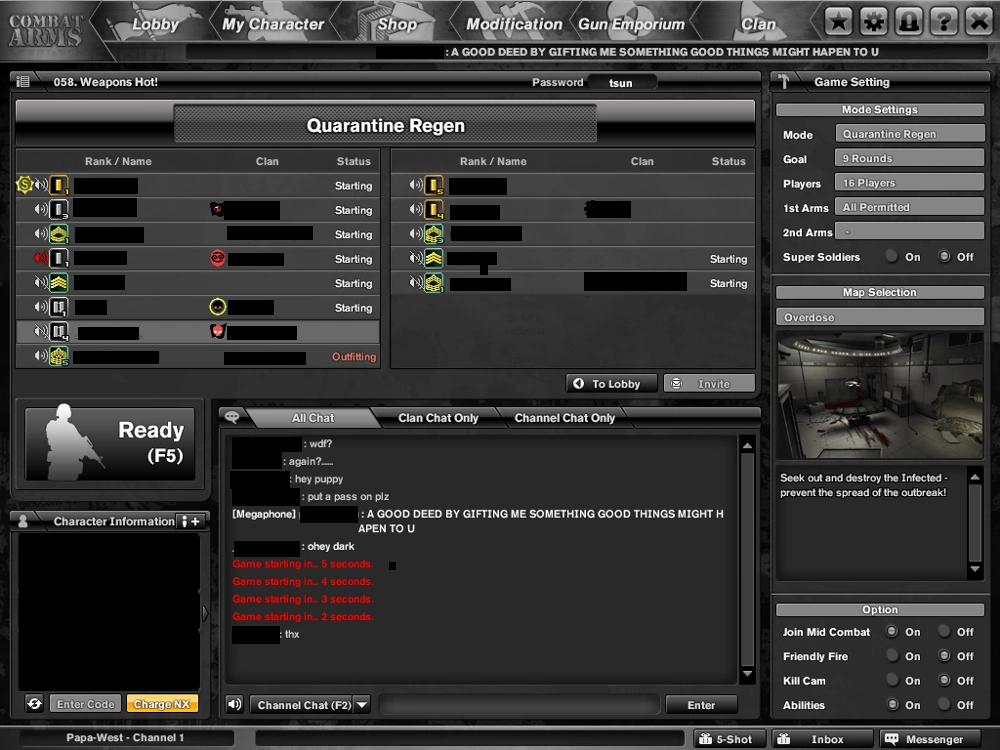Open the Goal dropdown showing 9 Rounds
Screen dimensions: 1000x750
point(909,158)
